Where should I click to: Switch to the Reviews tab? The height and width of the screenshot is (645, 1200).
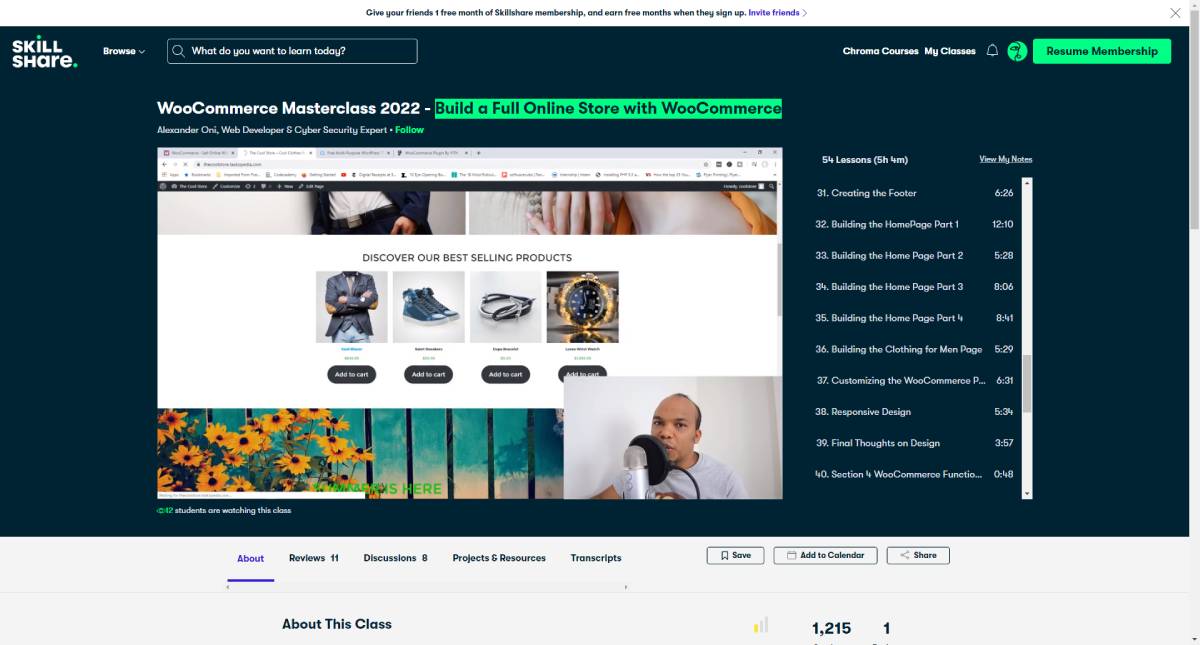[x=314, y=558]
